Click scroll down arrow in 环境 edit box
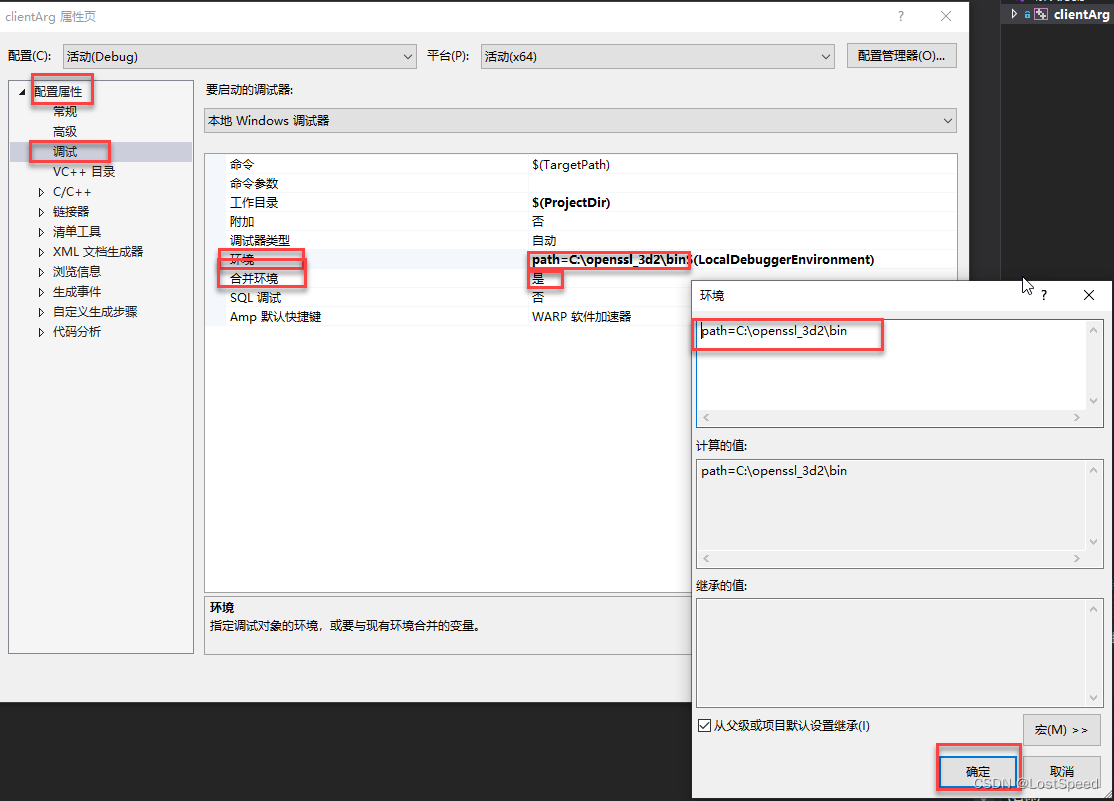 click(1093, 401)
